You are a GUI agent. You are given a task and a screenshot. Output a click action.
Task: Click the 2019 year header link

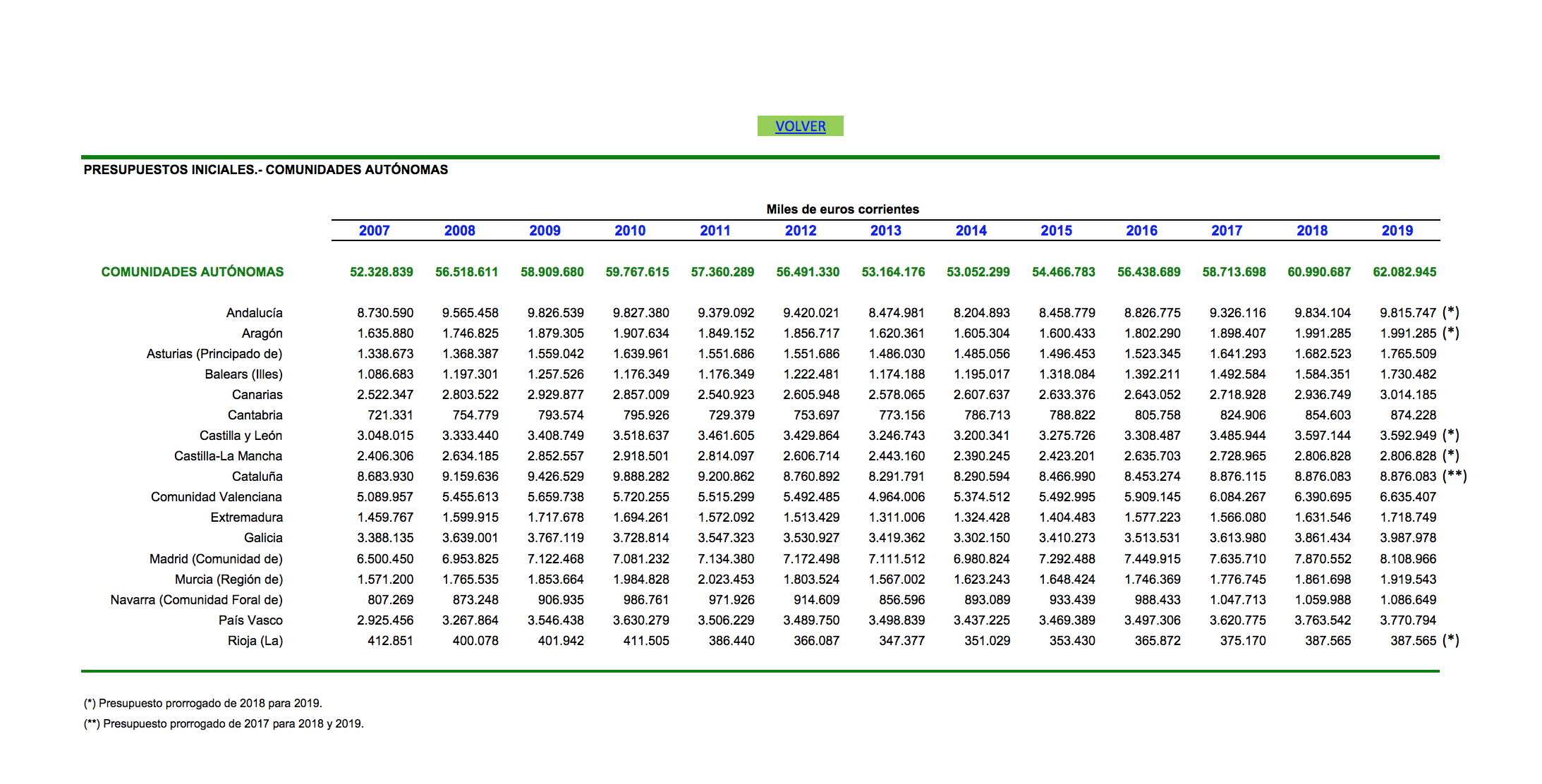click(1397, 231)
